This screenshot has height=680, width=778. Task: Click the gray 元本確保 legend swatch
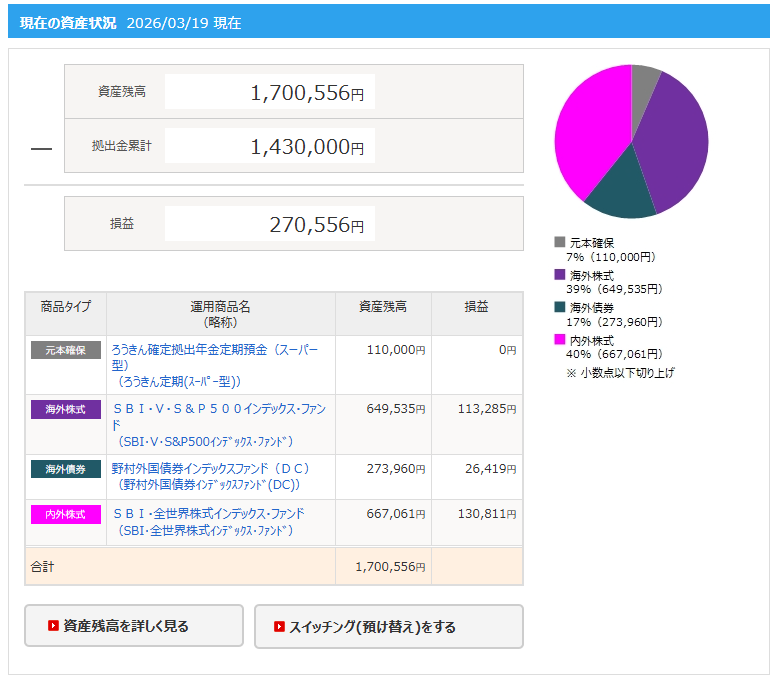pyautogui.click(x=560, y=242)
